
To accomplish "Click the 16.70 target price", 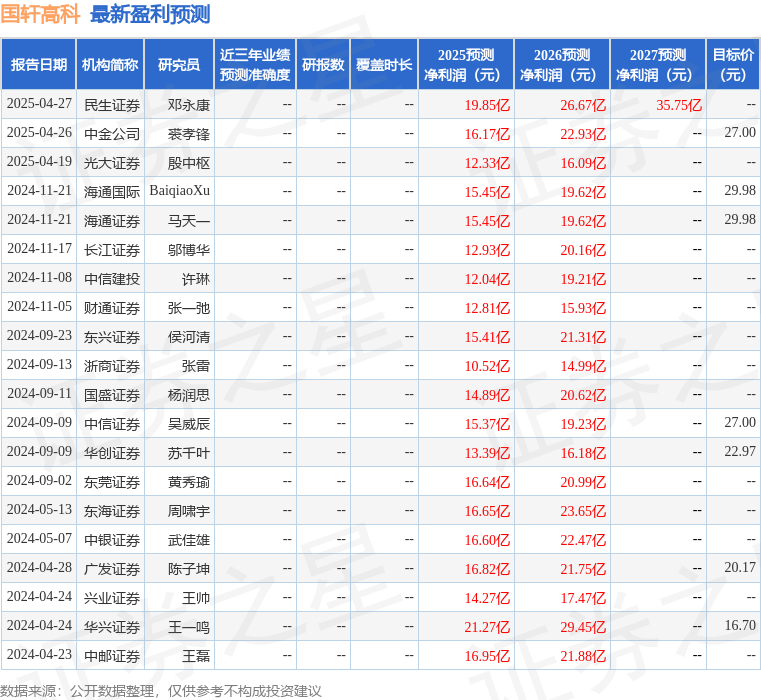I will coord(740,625).
